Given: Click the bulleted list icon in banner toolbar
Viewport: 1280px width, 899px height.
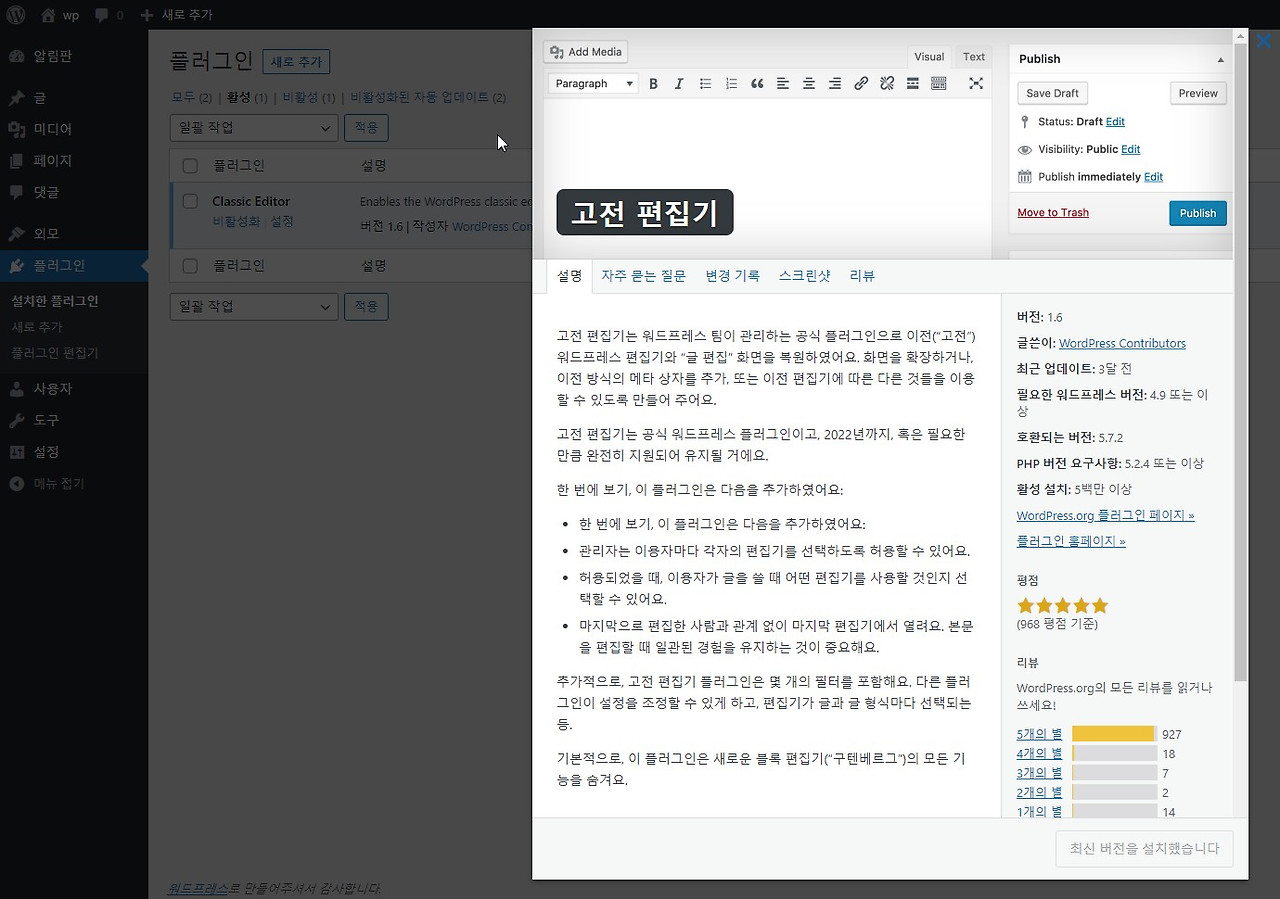Looking at the screenshot, I should [705, 84].
